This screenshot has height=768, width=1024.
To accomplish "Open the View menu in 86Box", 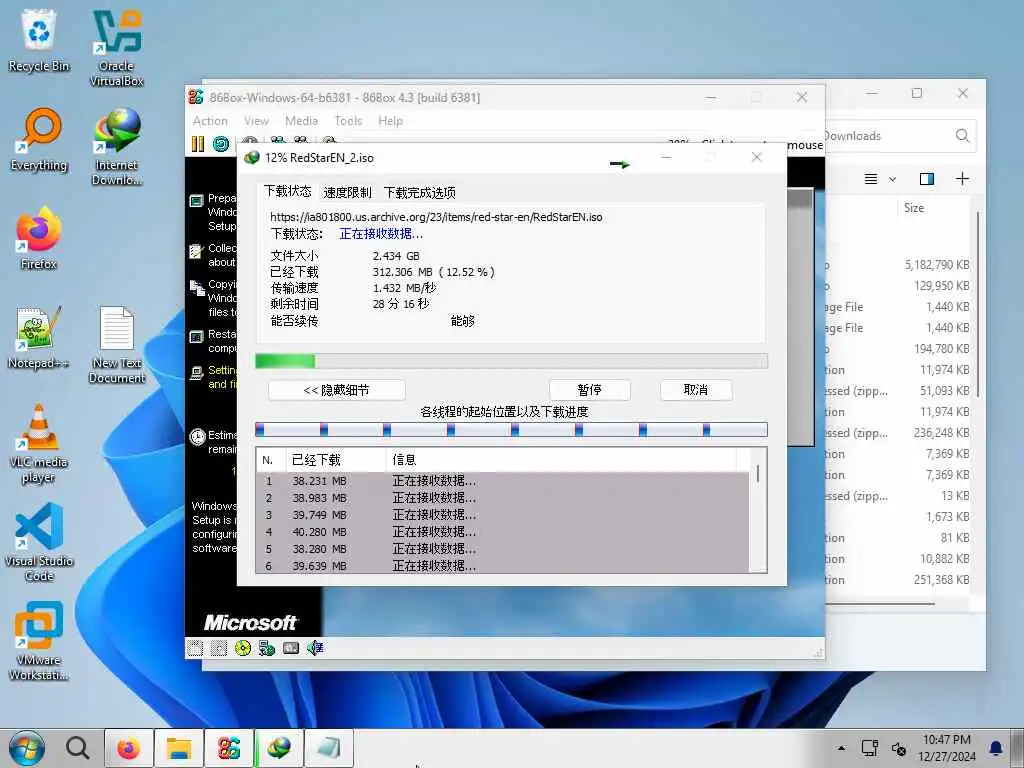I will [x=257, y=121].
